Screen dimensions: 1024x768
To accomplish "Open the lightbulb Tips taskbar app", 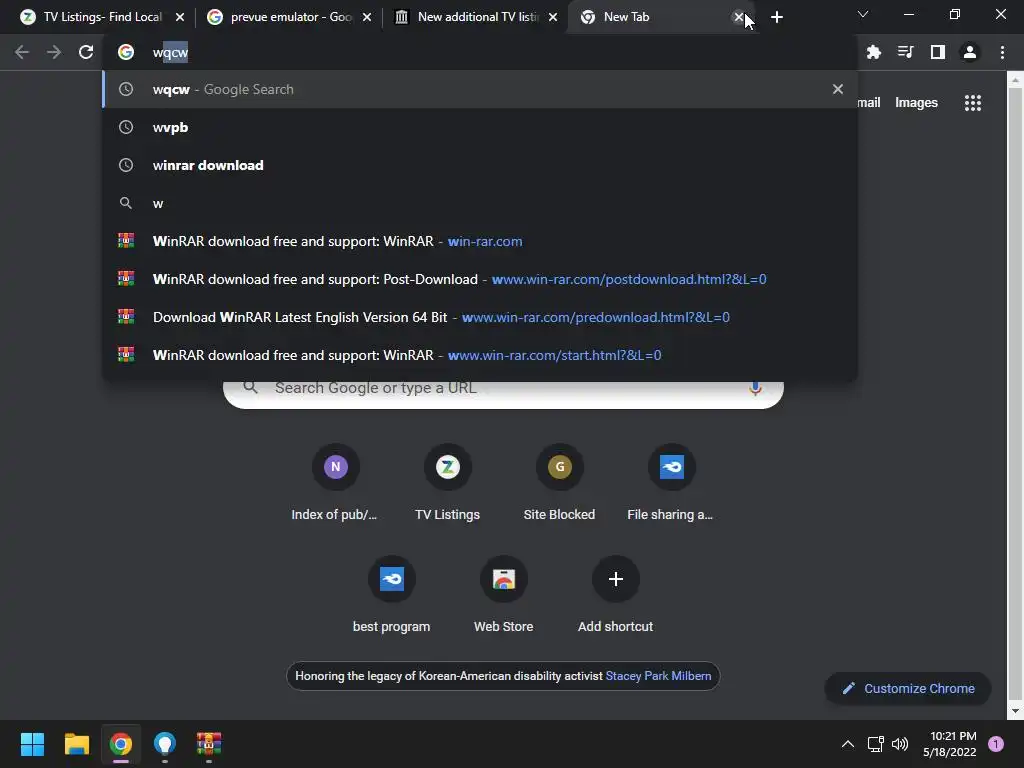I will [165, 744].
